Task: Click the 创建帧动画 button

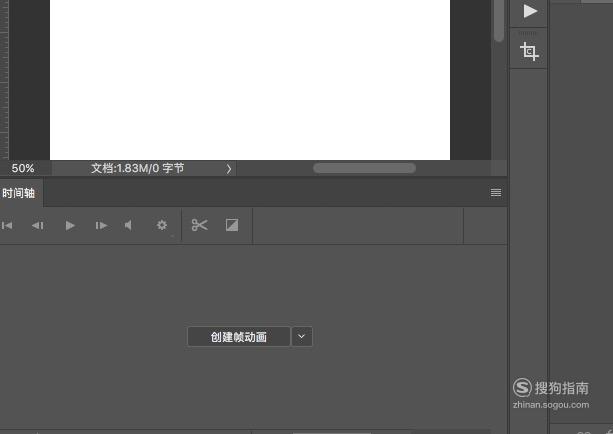Action: (239, 337)
